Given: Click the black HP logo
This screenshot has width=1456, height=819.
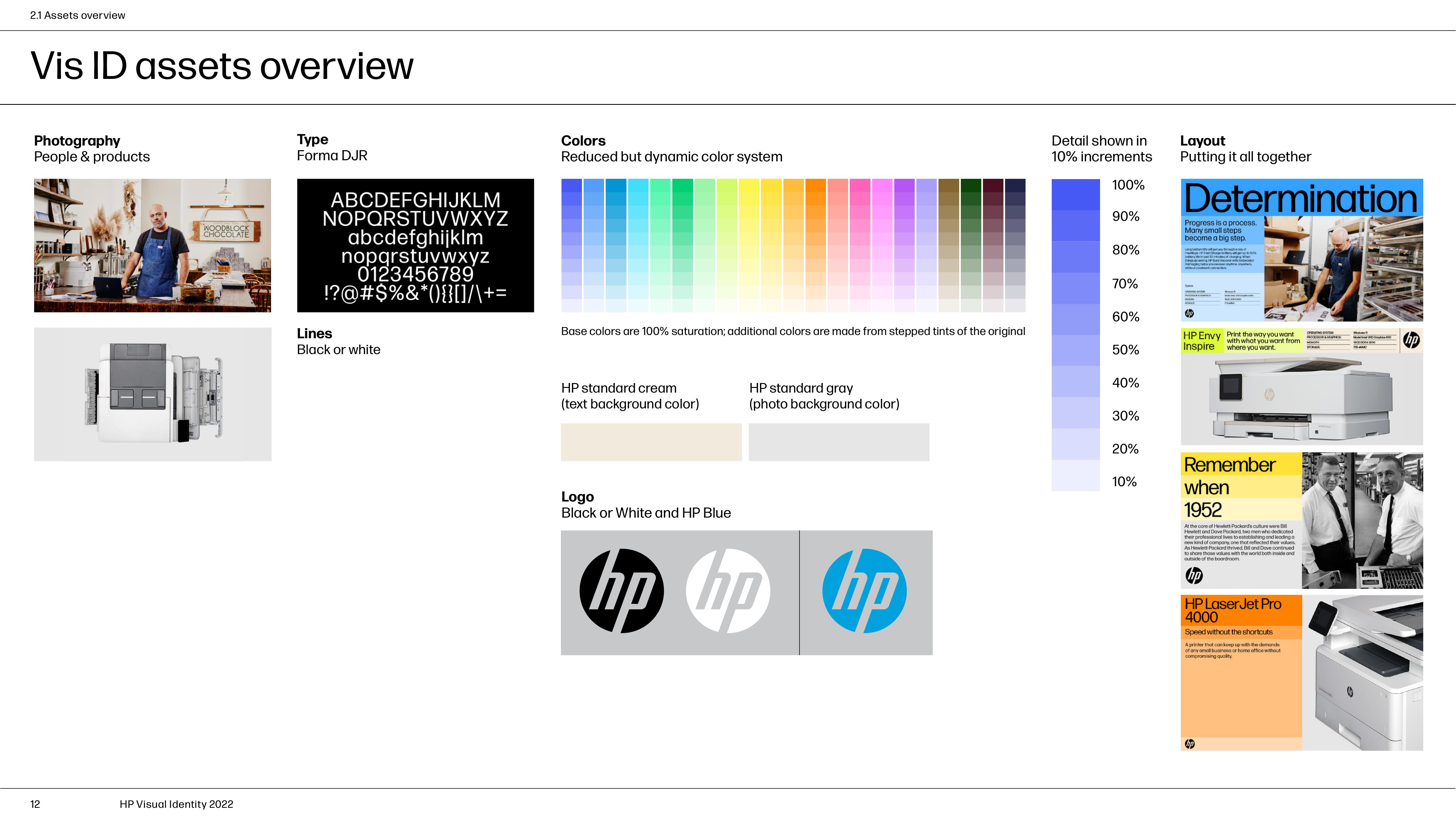Looking at the screenshot, I should tap(621, 591).
